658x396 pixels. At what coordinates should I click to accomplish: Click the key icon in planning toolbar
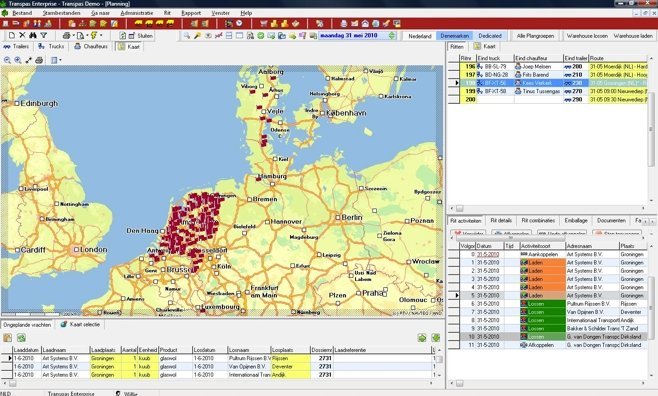coord(197,36)
